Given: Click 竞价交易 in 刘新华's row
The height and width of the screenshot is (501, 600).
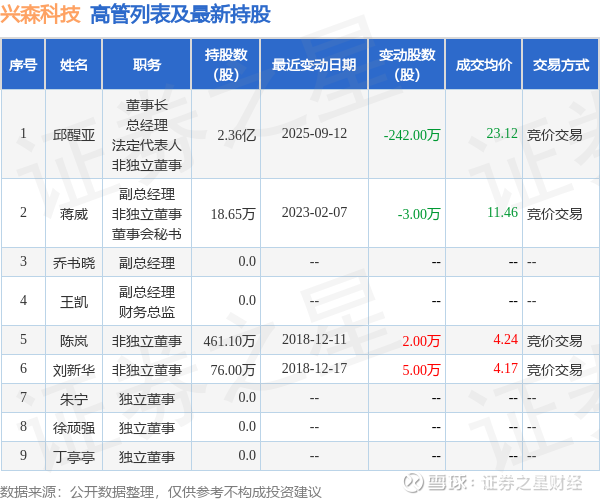Looking at the screenshot, I should pos(554,370).
